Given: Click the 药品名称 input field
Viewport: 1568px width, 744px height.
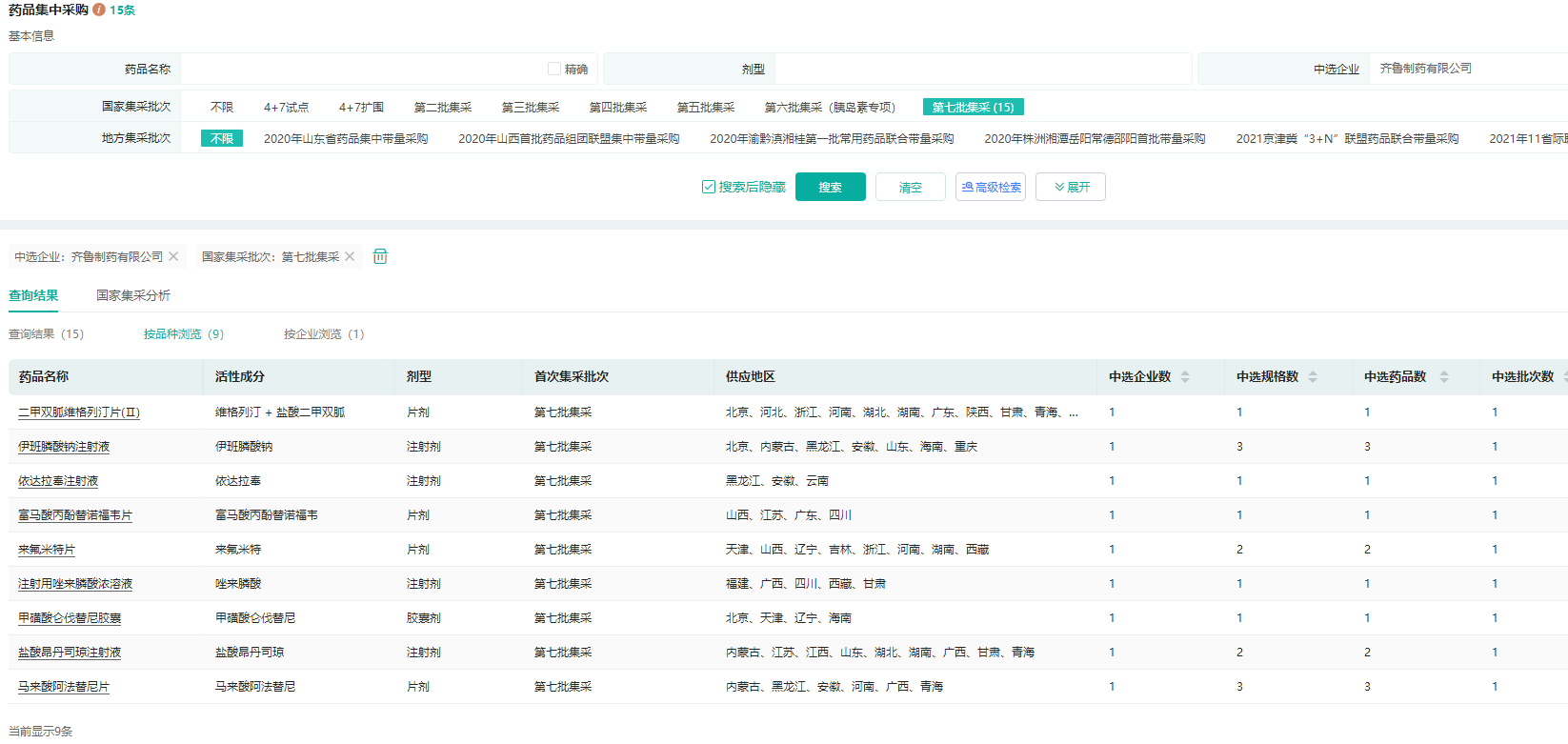Looking at the screenshot, I should tap(362, 69).
